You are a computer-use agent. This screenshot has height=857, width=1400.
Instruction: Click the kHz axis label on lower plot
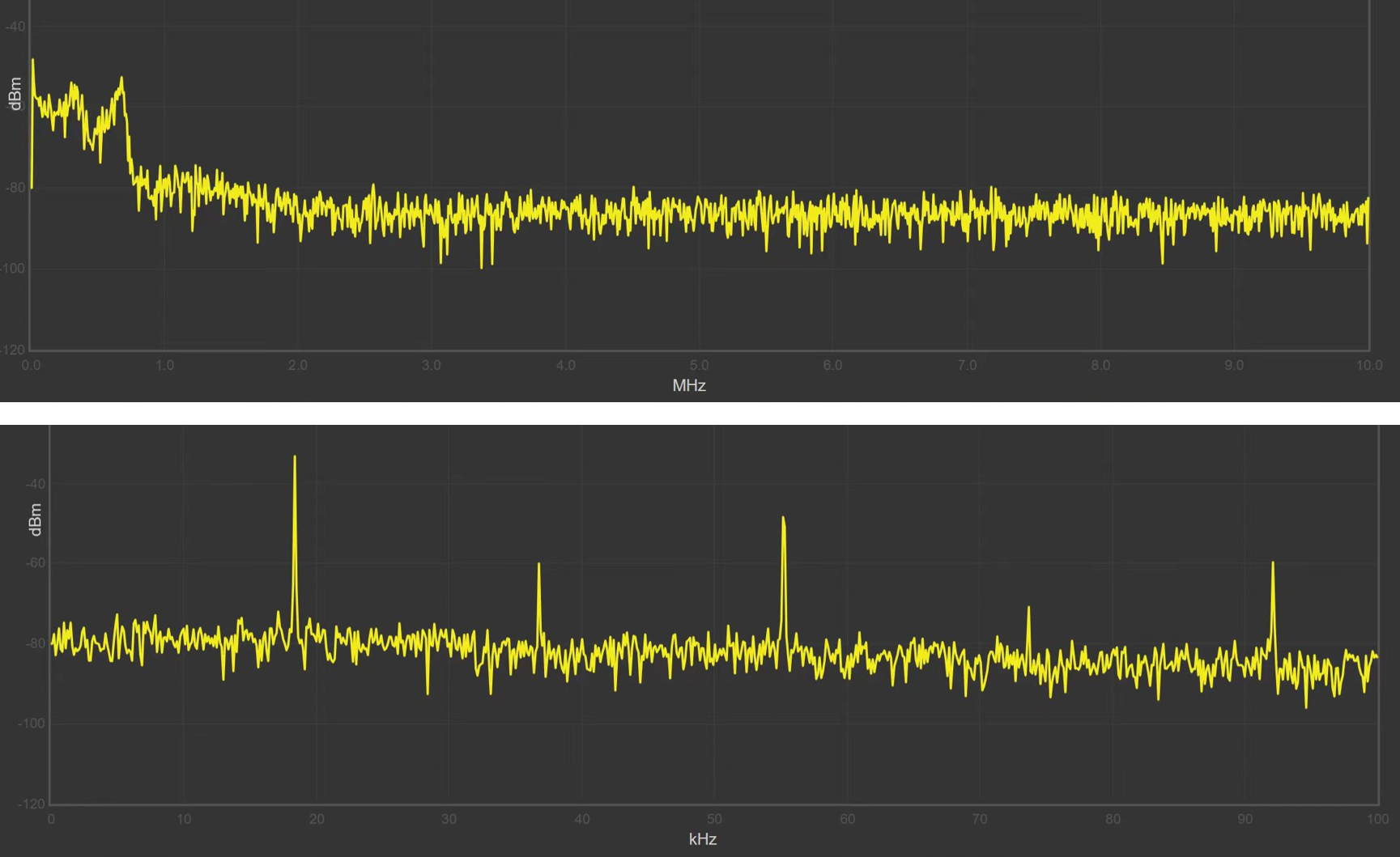pos(702,839)
